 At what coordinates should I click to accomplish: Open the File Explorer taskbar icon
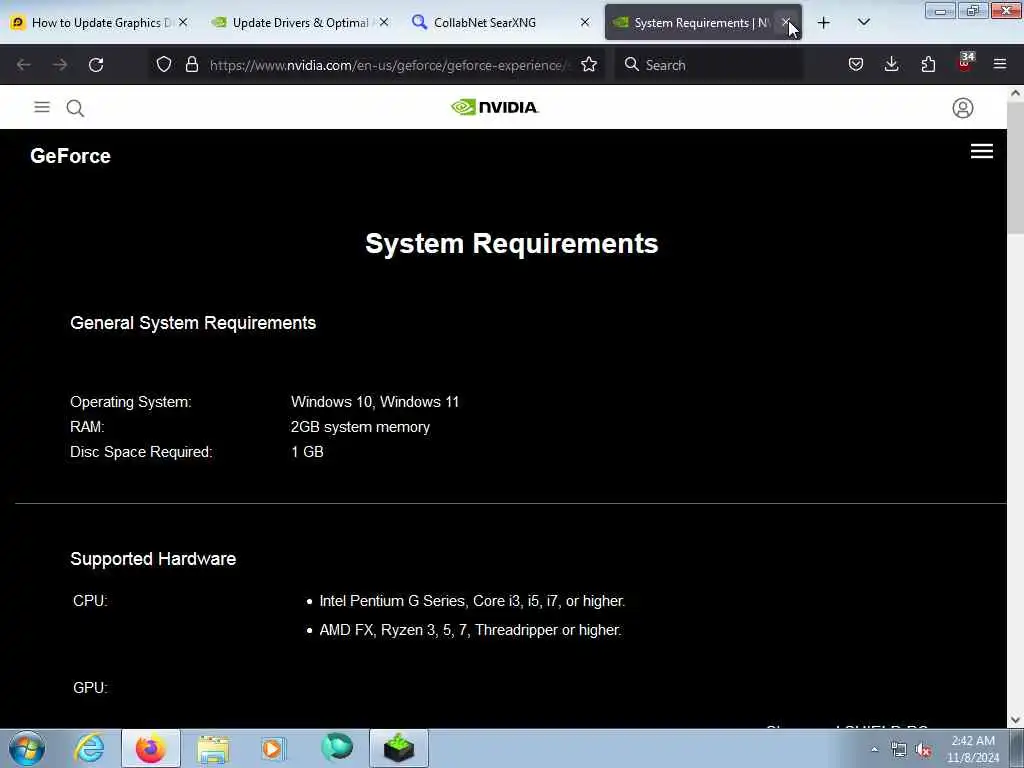tap(213, 748)
